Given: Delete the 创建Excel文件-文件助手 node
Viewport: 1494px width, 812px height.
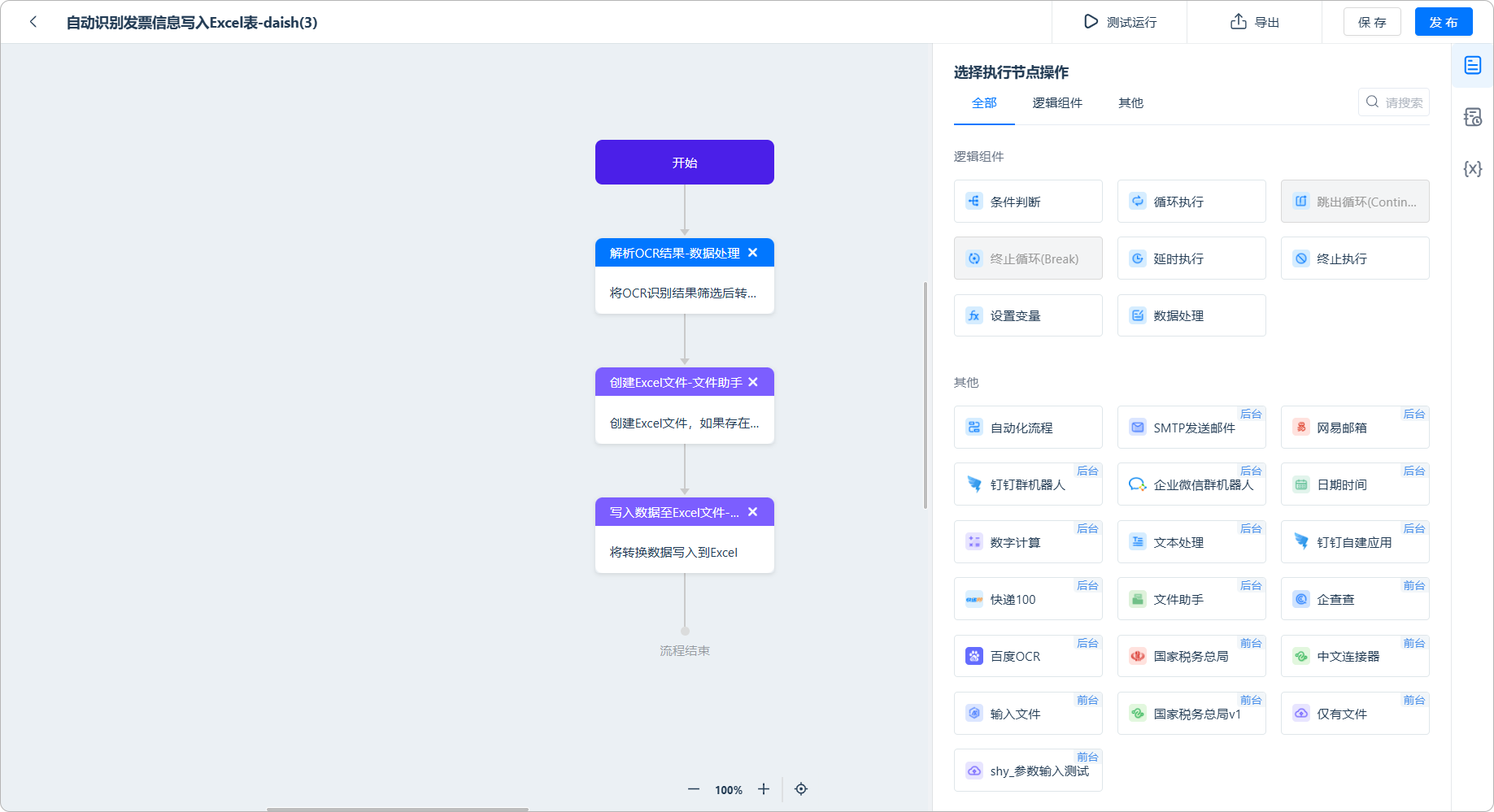Looking at the screenshot, I should [x=753, y=382].
